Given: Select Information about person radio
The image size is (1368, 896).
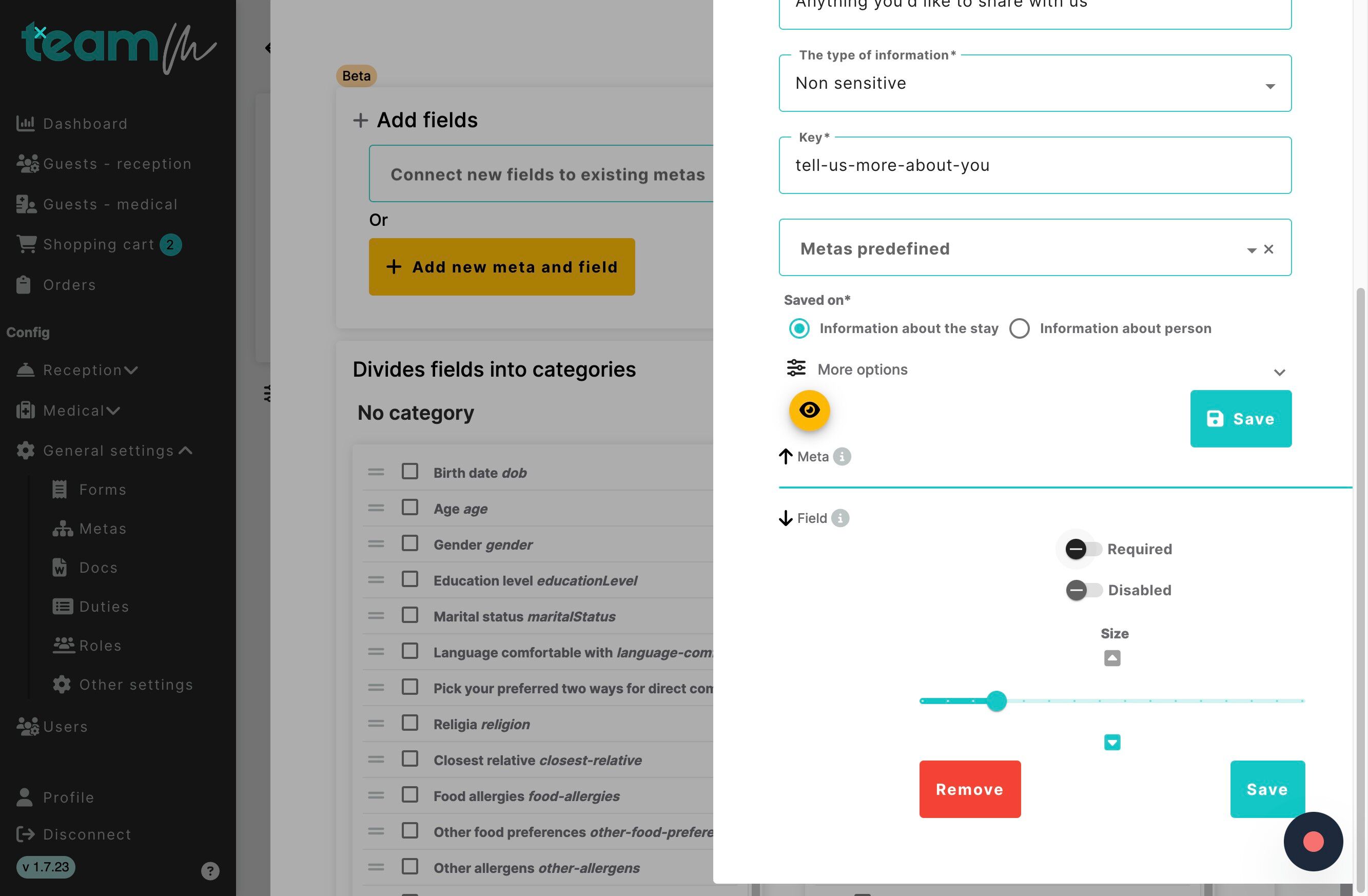Looking at the screenshot, I should [x=1019, y=329].
